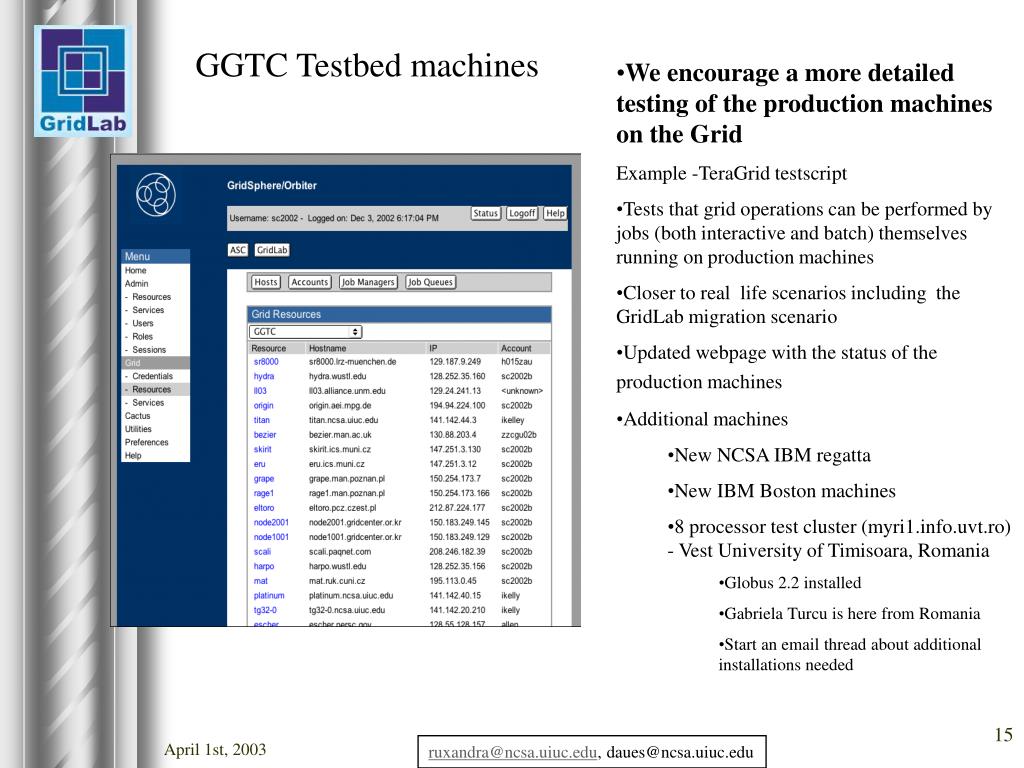Open the tg32-0 resource link
Screen dimensions: 1024x768
pyautogui.click(x=265, y=610)
